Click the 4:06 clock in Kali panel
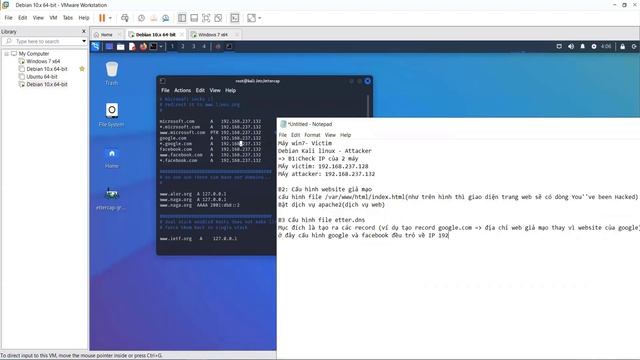 coord(606,47)
